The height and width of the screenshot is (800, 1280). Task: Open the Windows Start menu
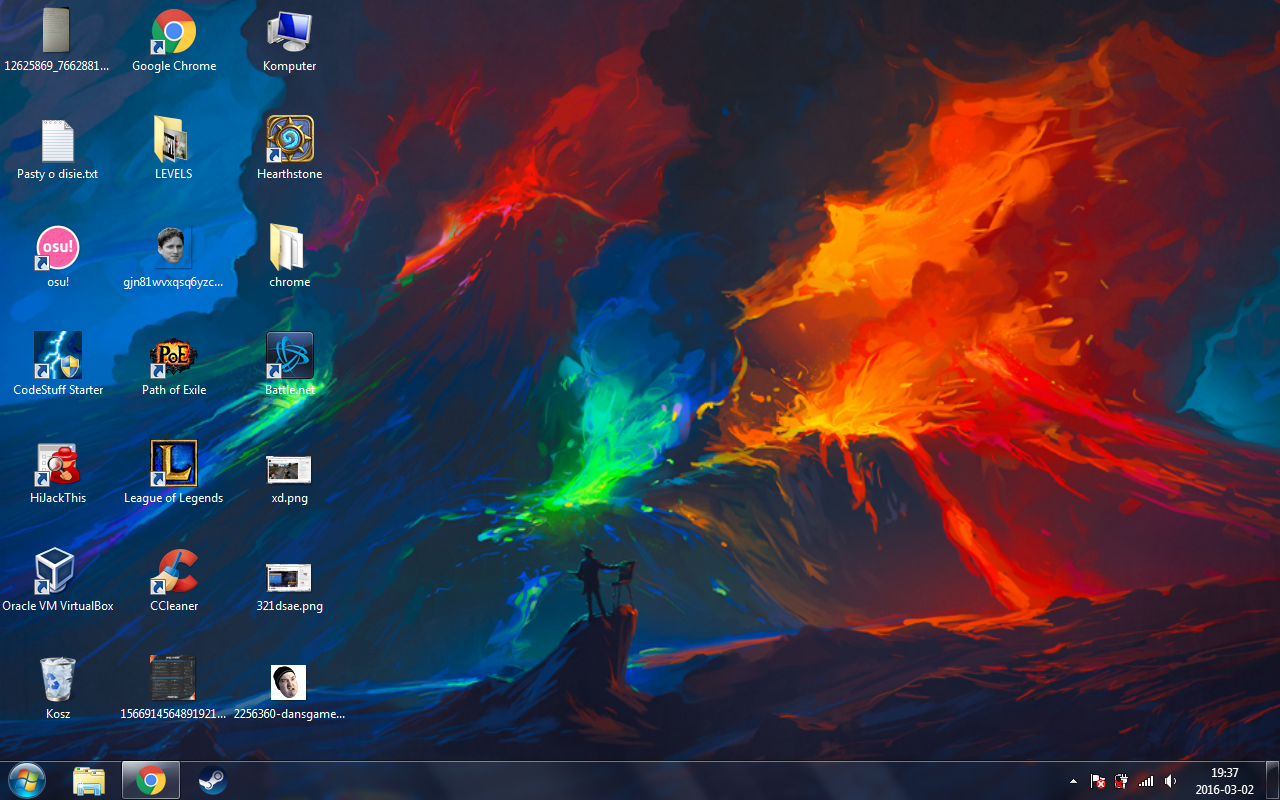(27, 780)
